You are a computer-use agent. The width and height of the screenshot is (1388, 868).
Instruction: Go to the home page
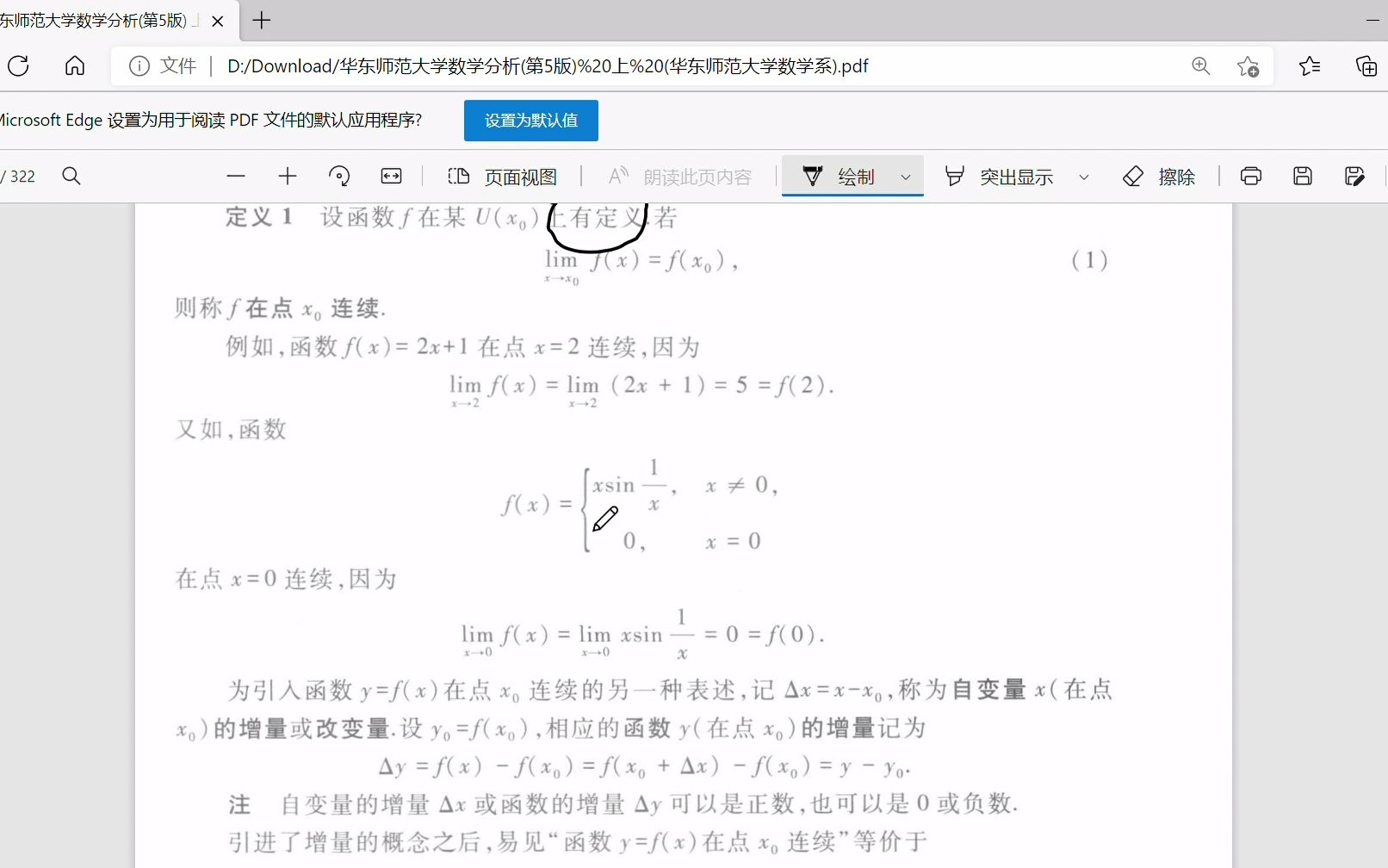75,65
